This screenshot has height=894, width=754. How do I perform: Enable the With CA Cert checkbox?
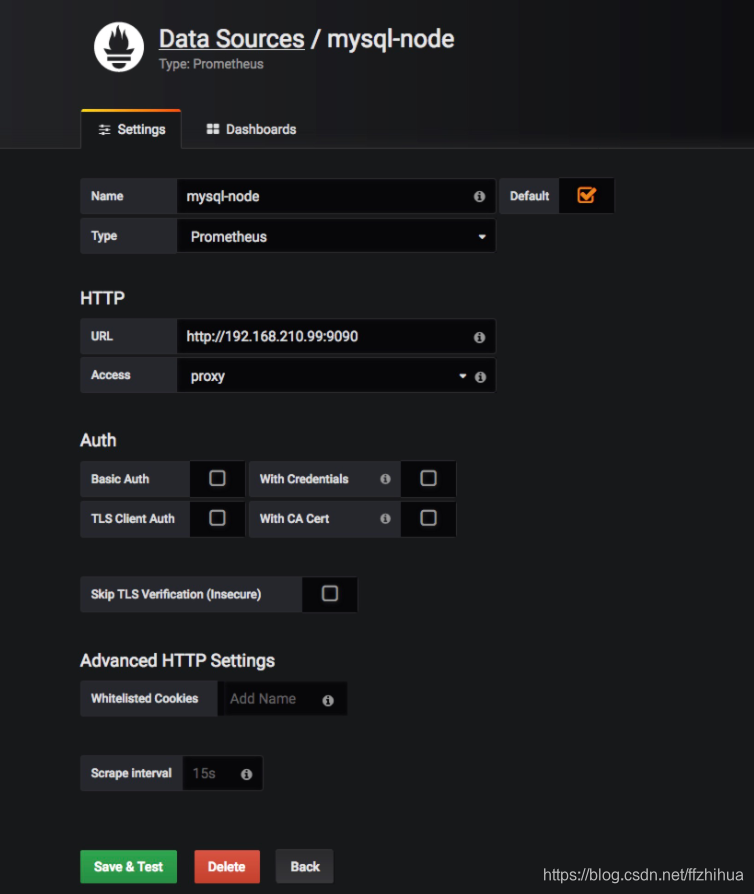click(x=428, y=518)
